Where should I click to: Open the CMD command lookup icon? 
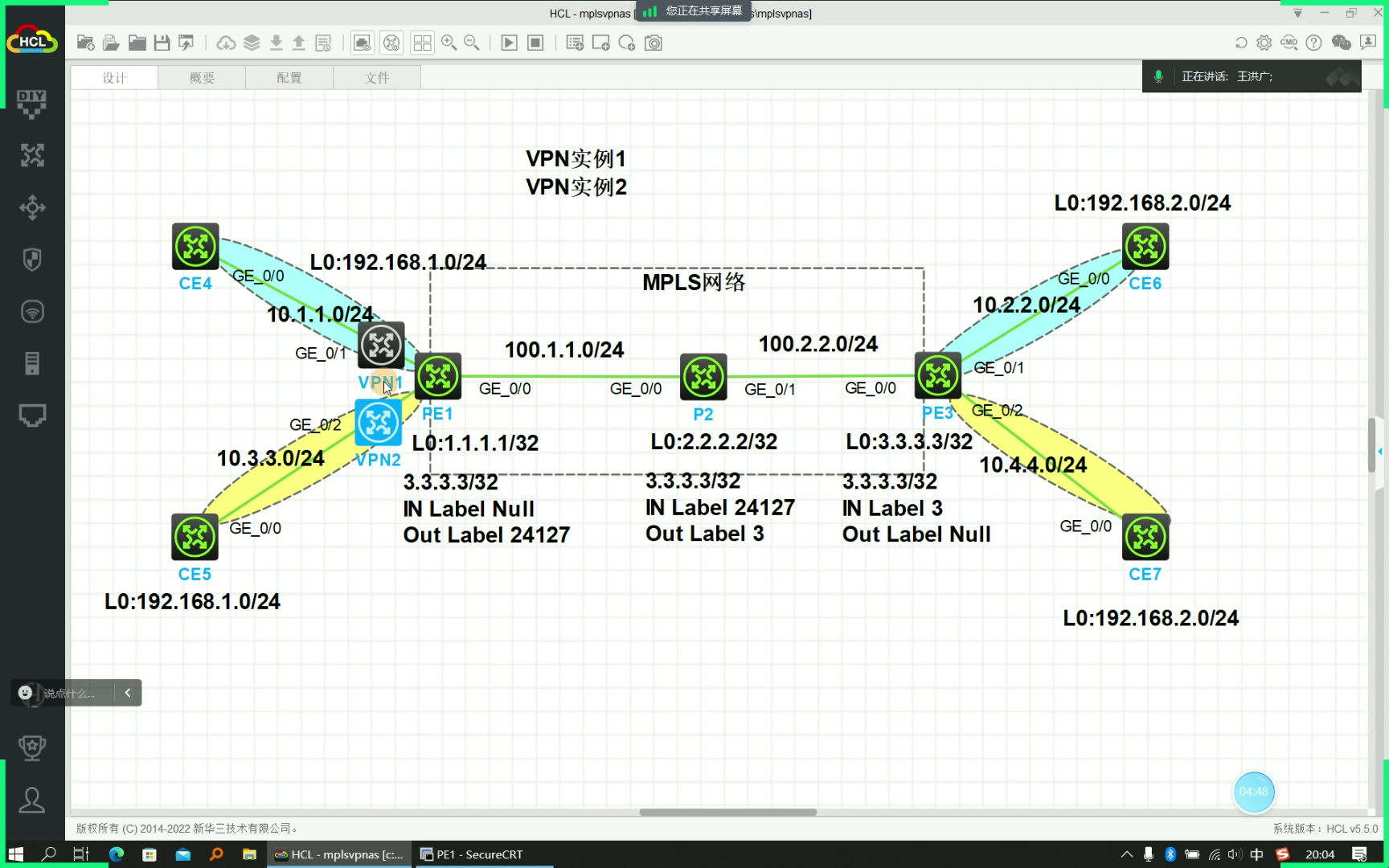click(x=1289, y=43)
